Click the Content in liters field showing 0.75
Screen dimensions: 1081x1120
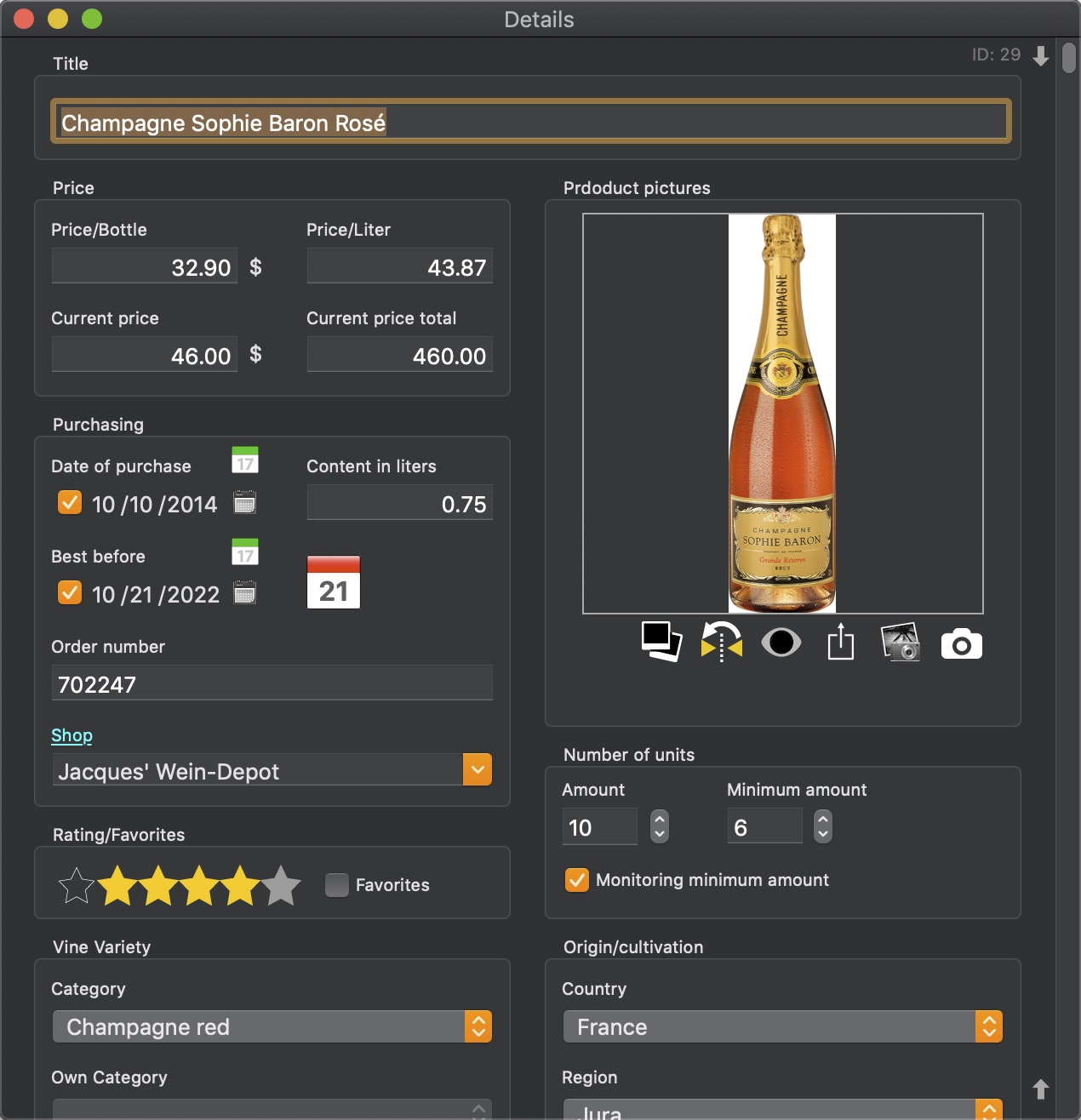(x=400, y=503)
